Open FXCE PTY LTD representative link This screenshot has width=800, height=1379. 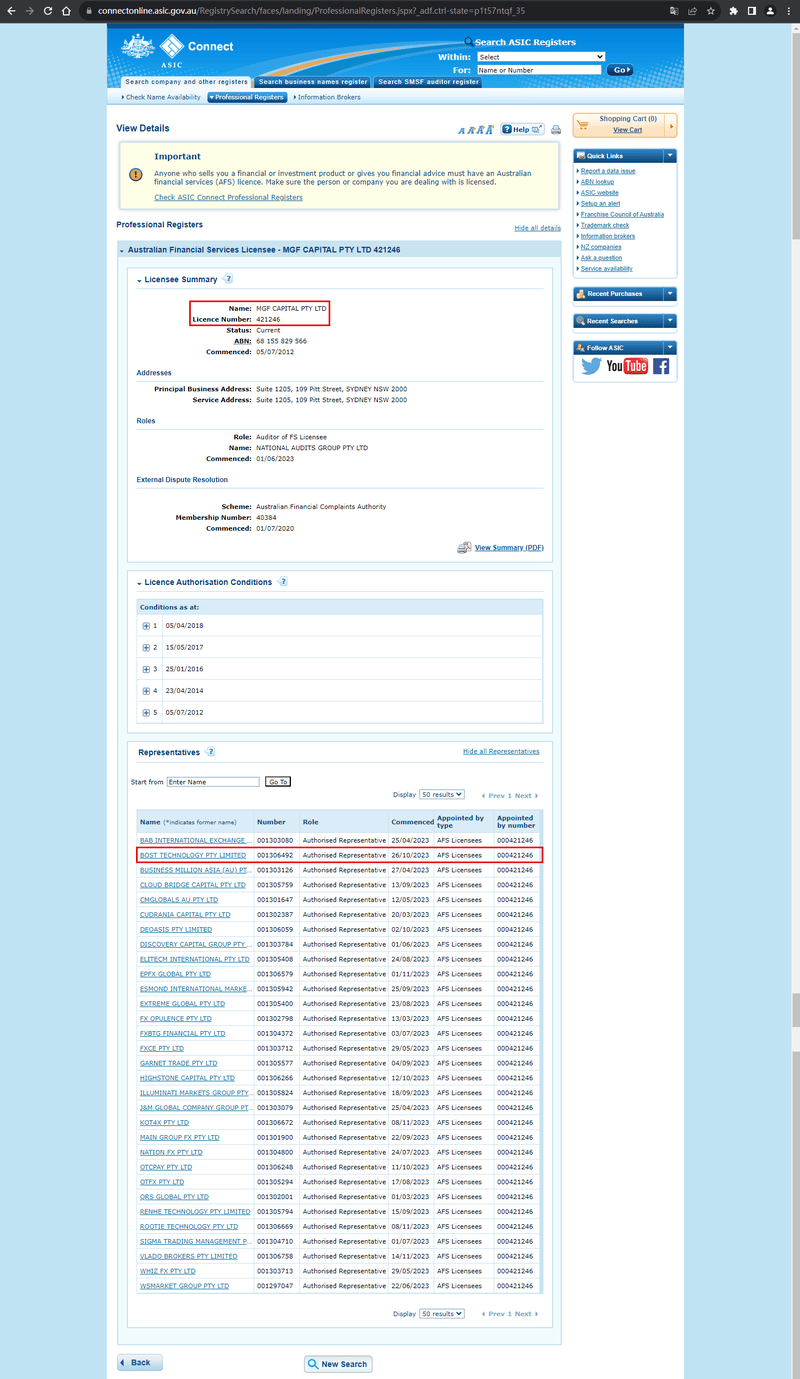162,1049
